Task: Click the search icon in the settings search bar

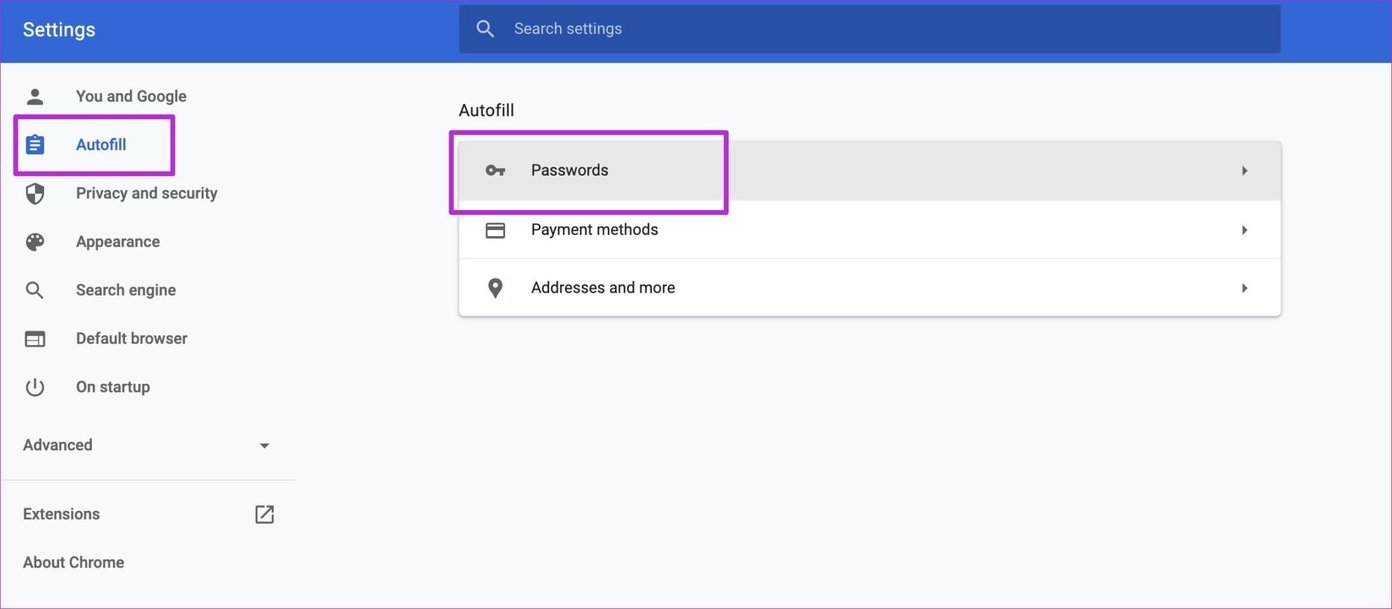Action: (485, 29)
